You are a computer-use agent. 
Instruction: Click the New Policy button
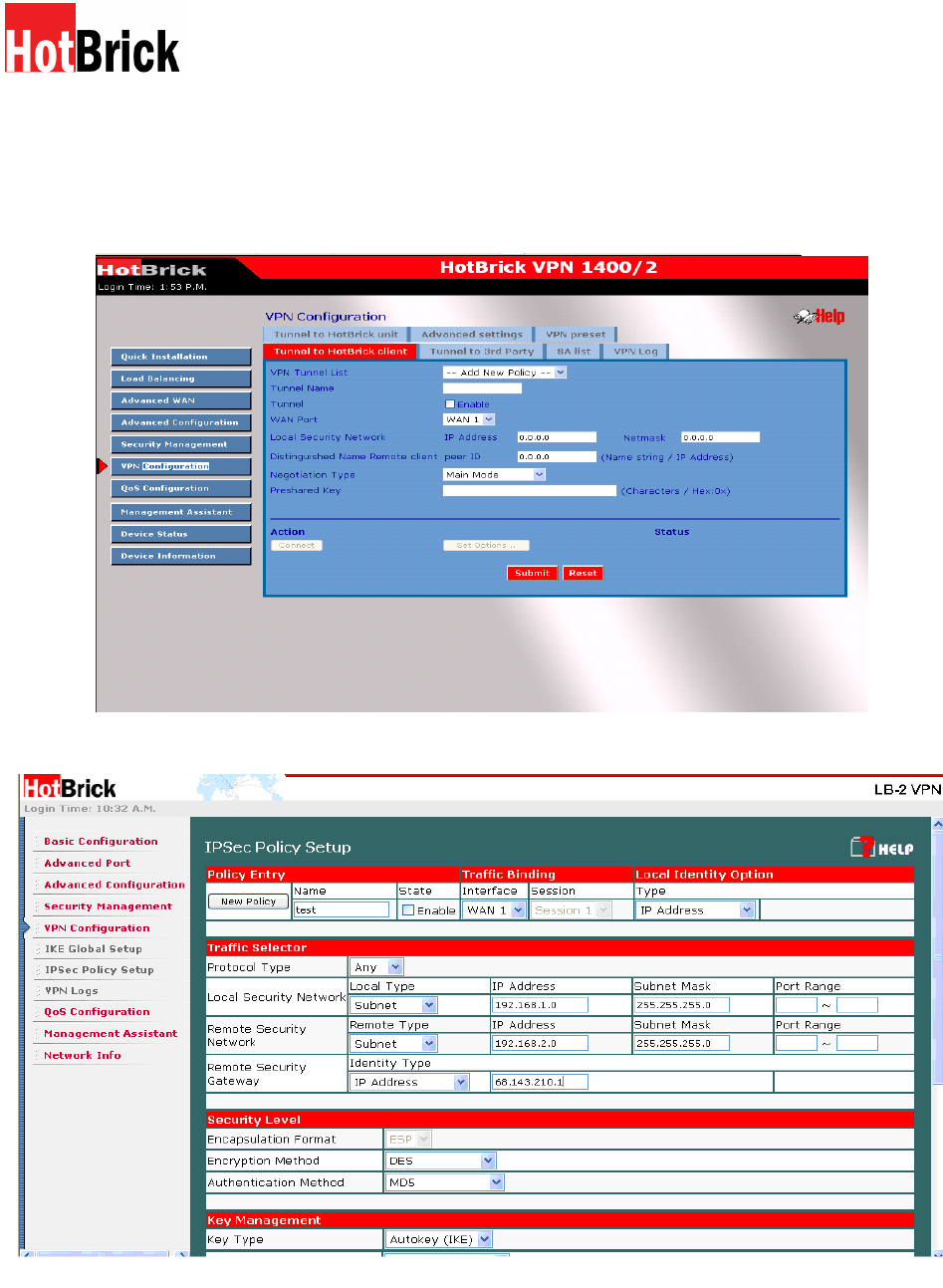tap(248, 902)
